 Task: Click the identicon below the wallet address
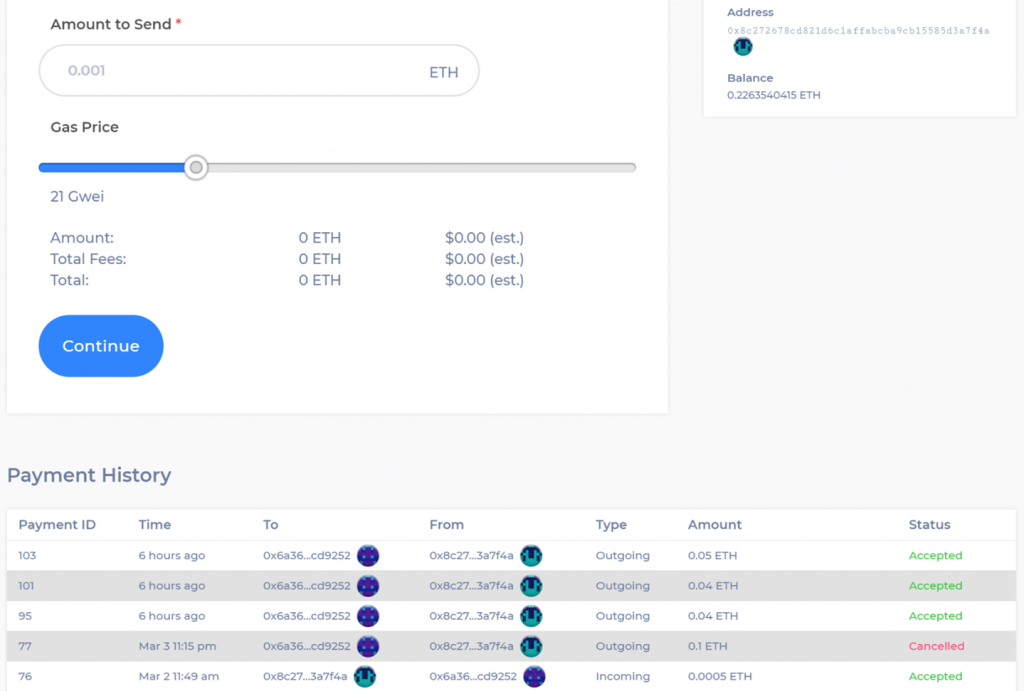[x=743, y=47]
